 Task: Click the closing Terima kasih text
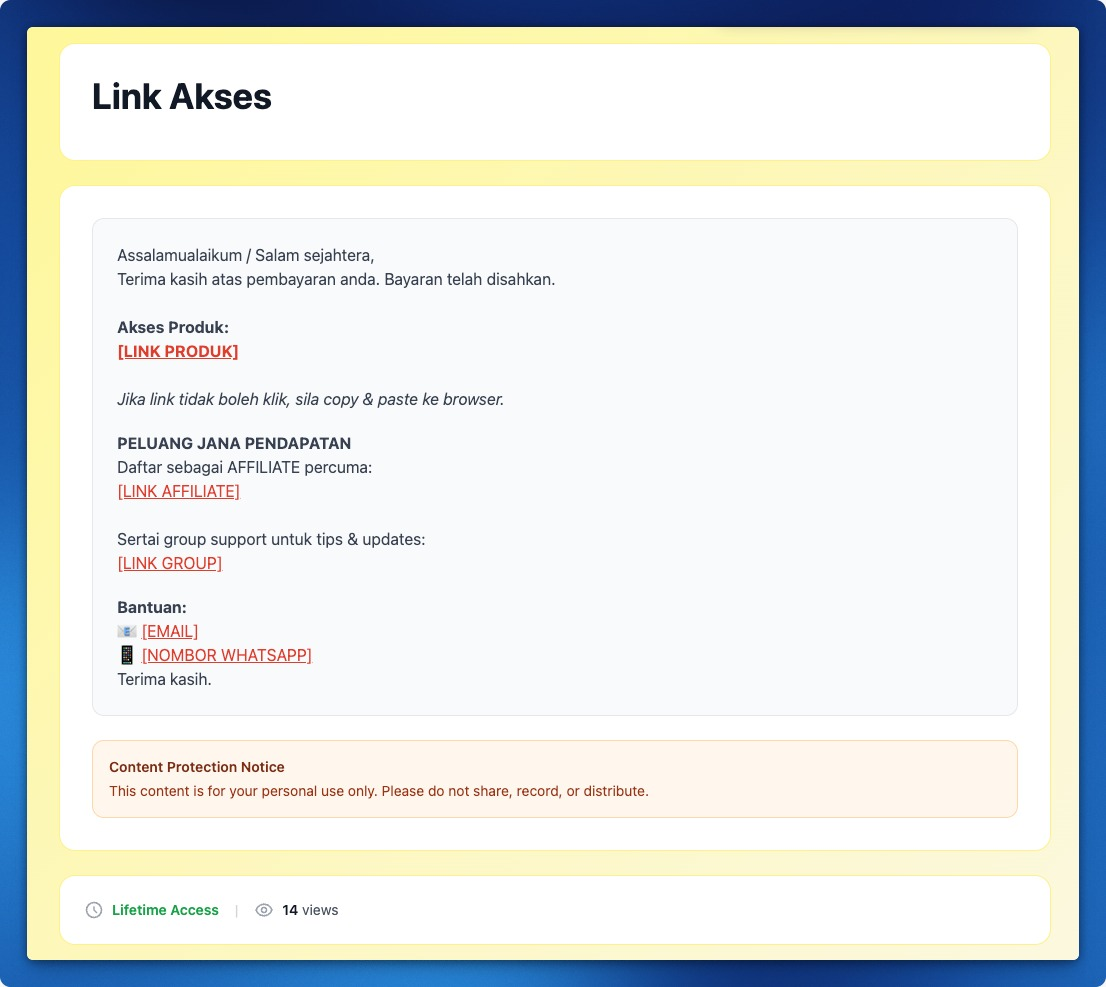pos(164,679)
